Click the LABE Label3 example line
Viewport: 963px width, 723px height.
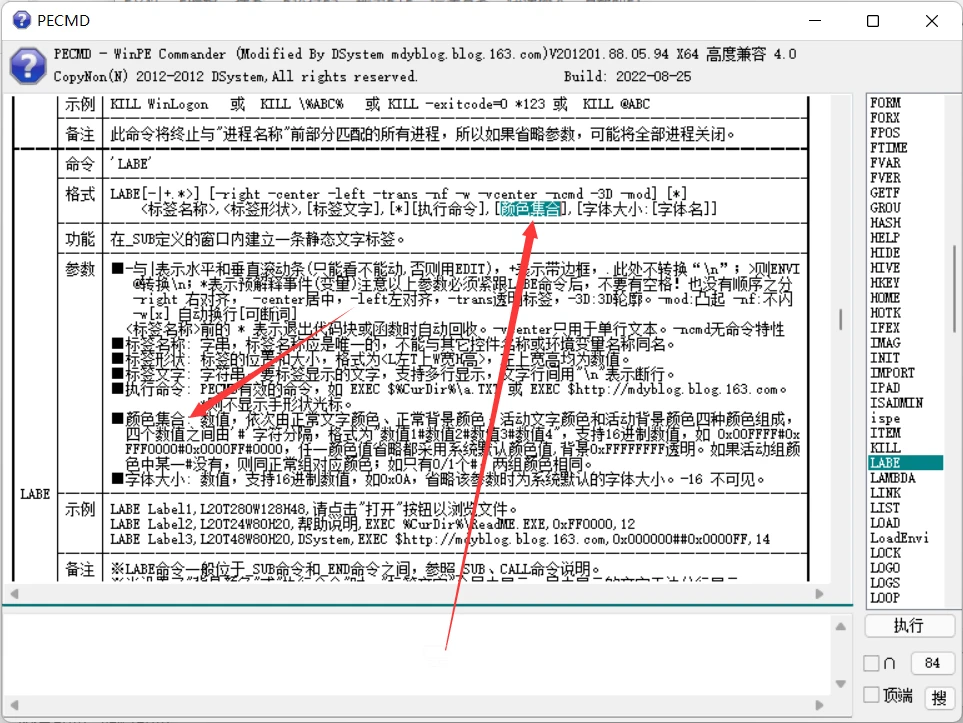pyautogui.click(x=440, y=539)
